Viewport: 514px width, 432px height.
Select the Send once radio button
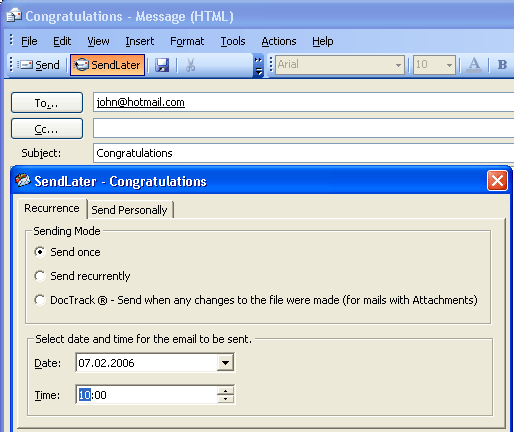pos(40,252)
